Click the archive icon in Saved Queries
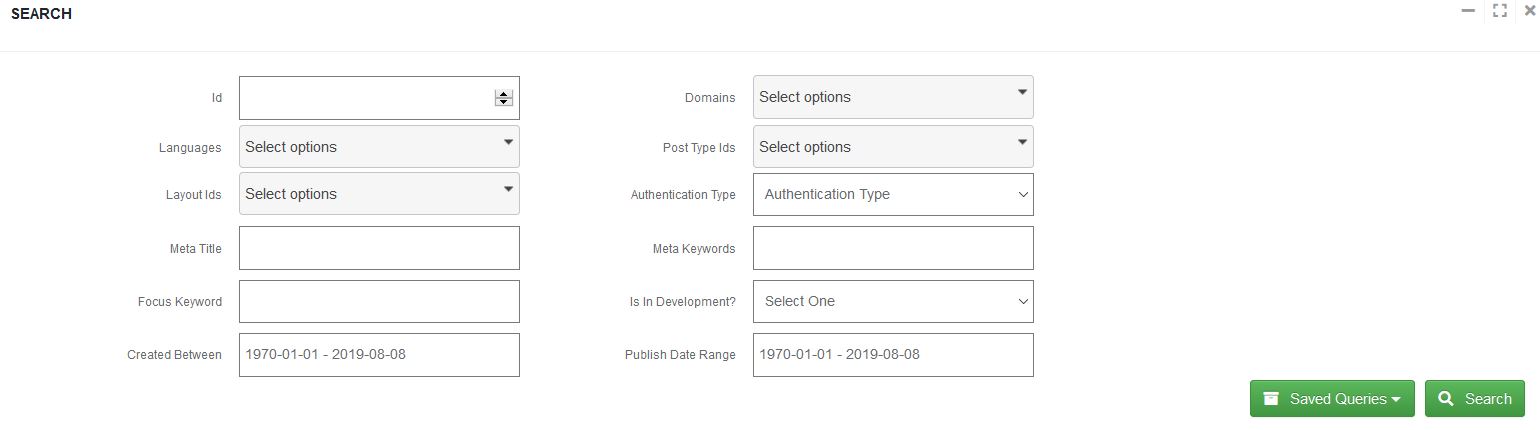The height and width of the screenshot is (430, 1540). click(x=1271, y=399)
